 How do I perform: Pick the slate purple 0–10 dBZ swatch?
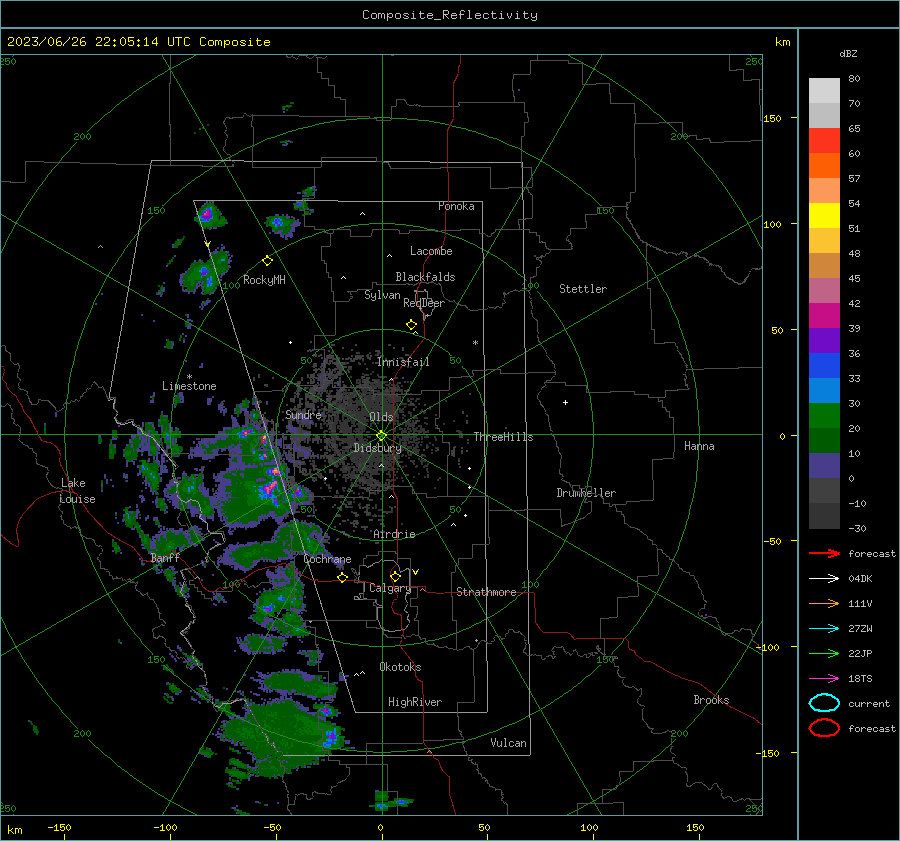824,465
